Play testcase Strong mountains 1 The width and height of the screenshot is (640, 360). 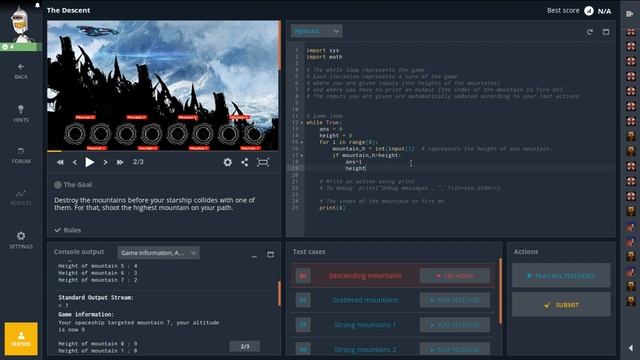455,325
